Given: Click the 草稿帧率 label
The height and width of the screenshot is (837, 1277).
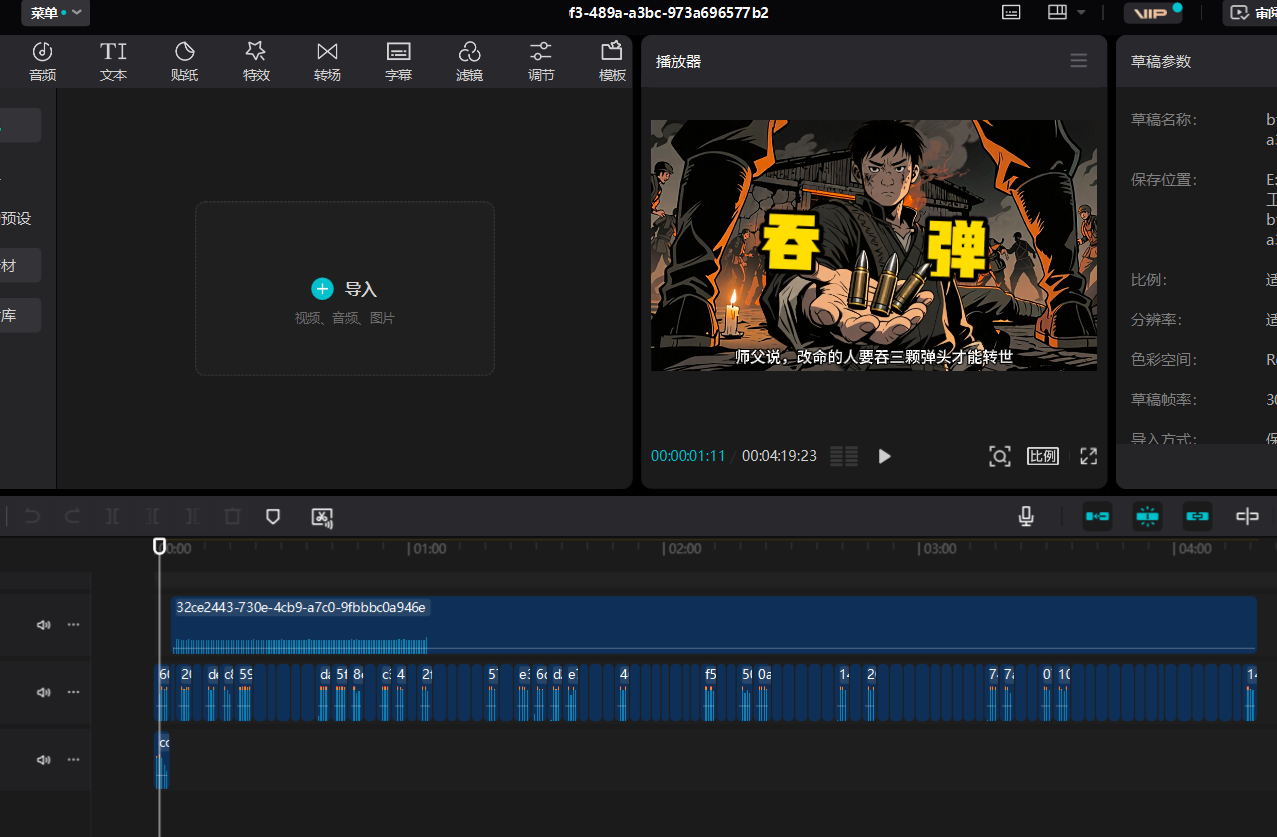Looking at the screenshot, I should [1163, 400].
